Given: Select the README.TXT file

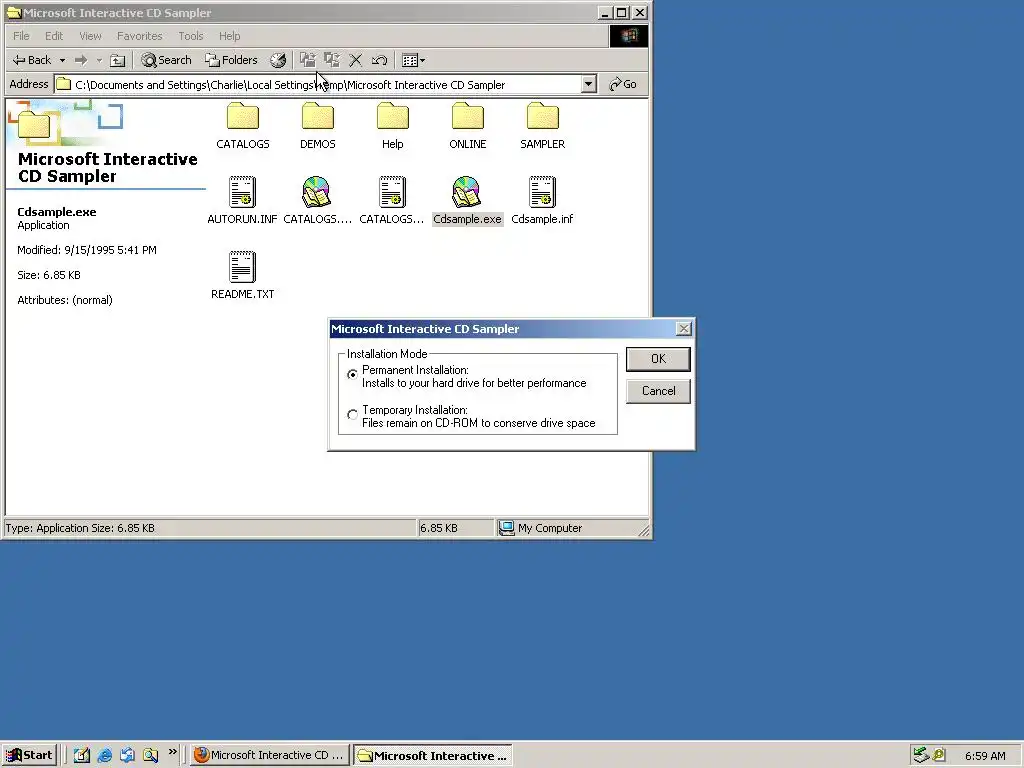Looking at the screenshot, I should pos(242,275).
